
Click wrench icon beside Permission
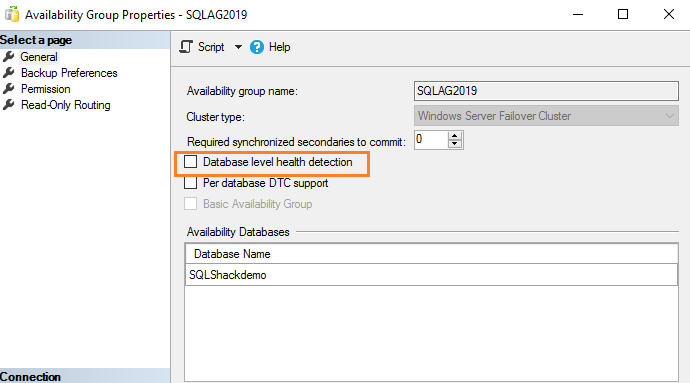[8, 89]
